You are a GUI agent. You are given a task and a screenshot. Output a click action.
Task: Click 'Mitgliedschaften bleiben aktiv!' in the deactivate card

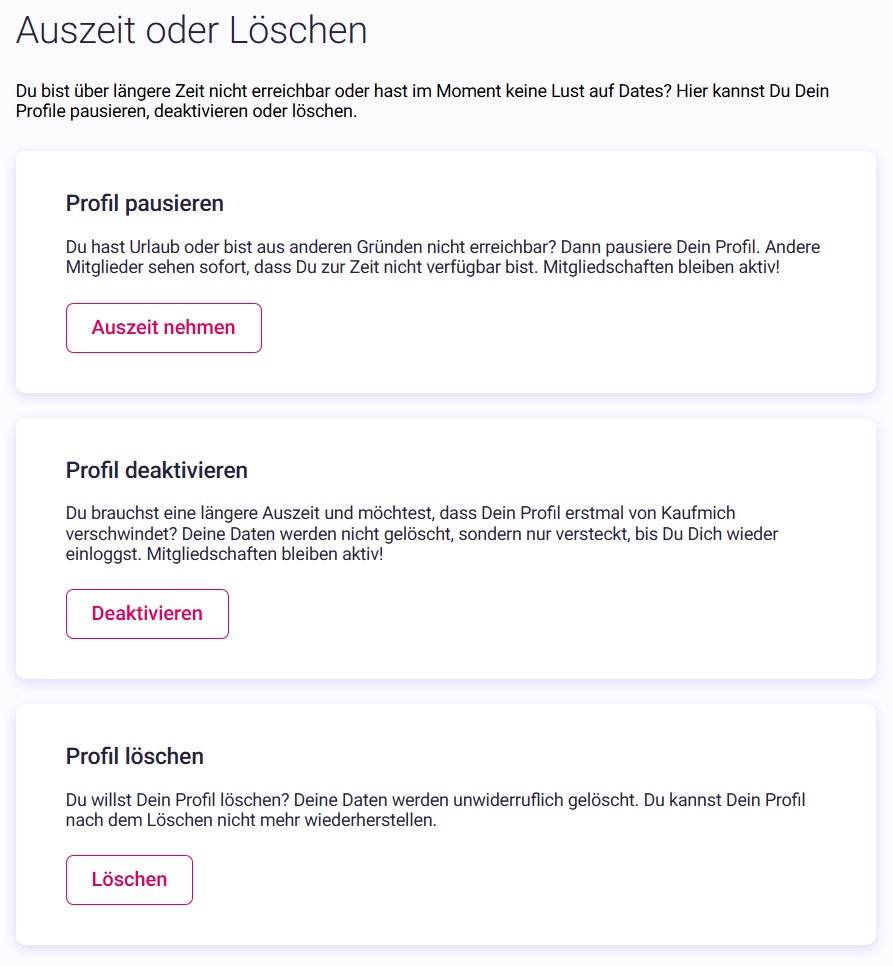pos(265,554)
